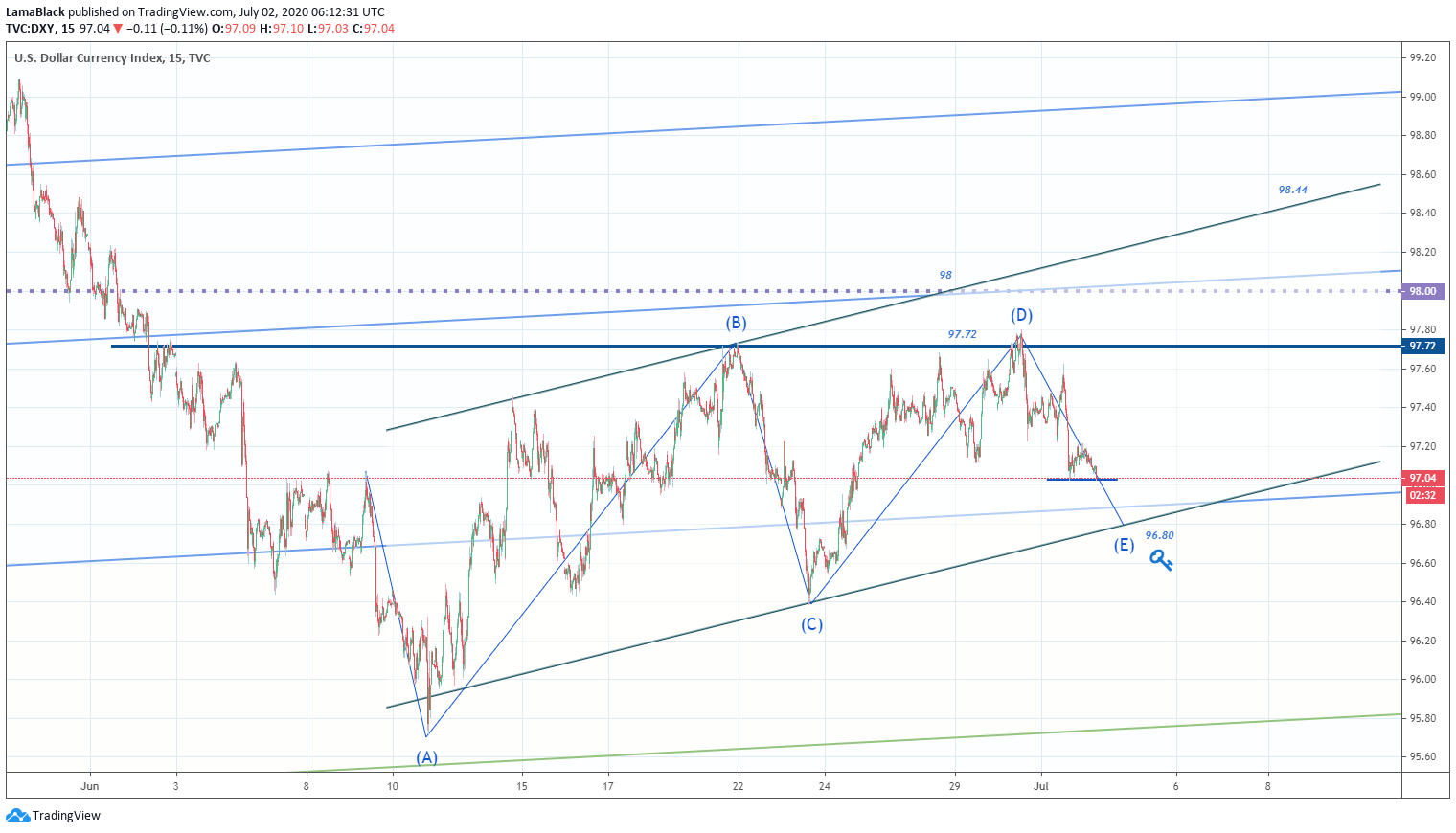Viewport: 1456px width, 833px height.
Task: Select the (B) wave label
Action: tap(736, 323)
